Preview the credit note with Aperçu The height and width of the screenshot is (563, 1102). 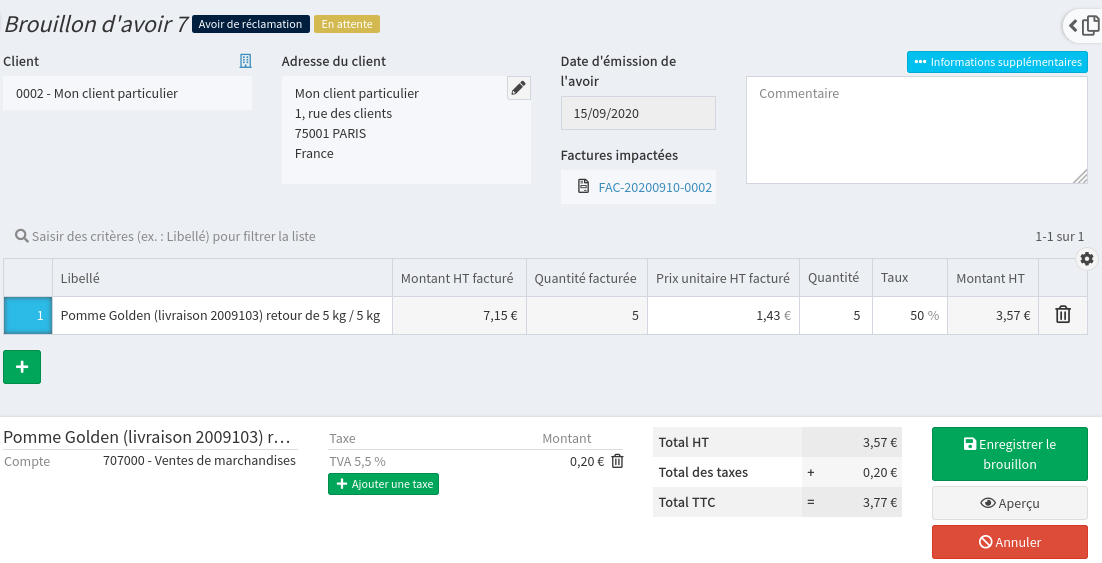pos(1009,503)
